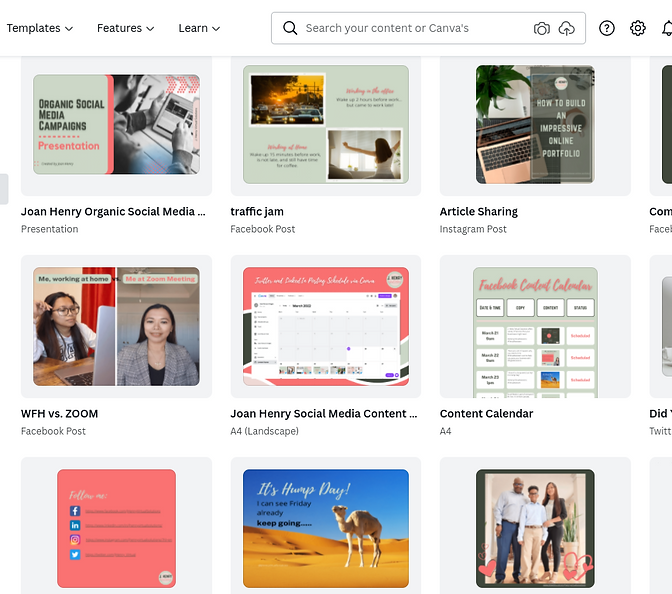Open the It's Hump Day camel design
The height and width of the screenshot is (594, 672).
[326, 528]
